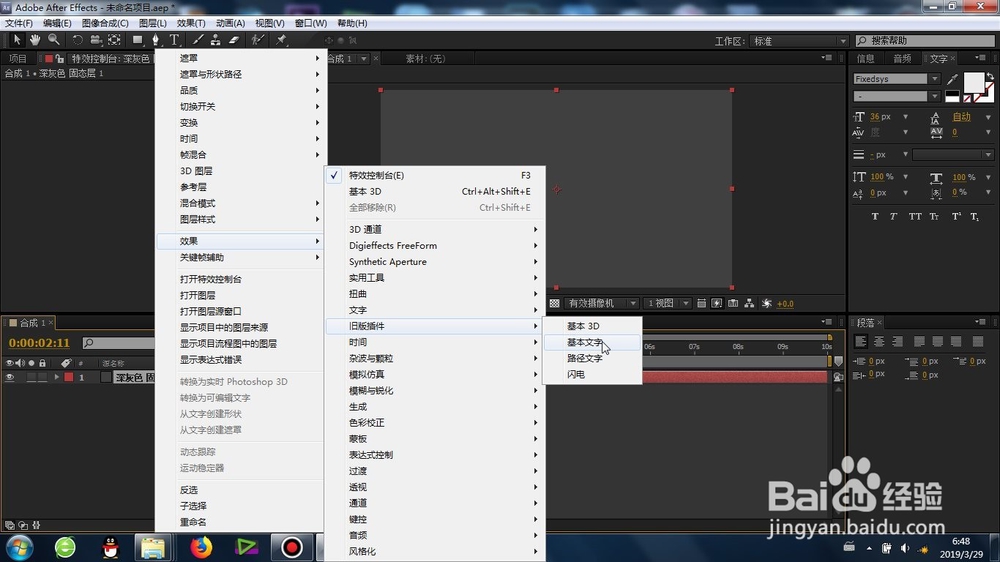Screen dimensions: 1000x562
Task: Toggle the effect controls panel lock
Action: point(59,59)
